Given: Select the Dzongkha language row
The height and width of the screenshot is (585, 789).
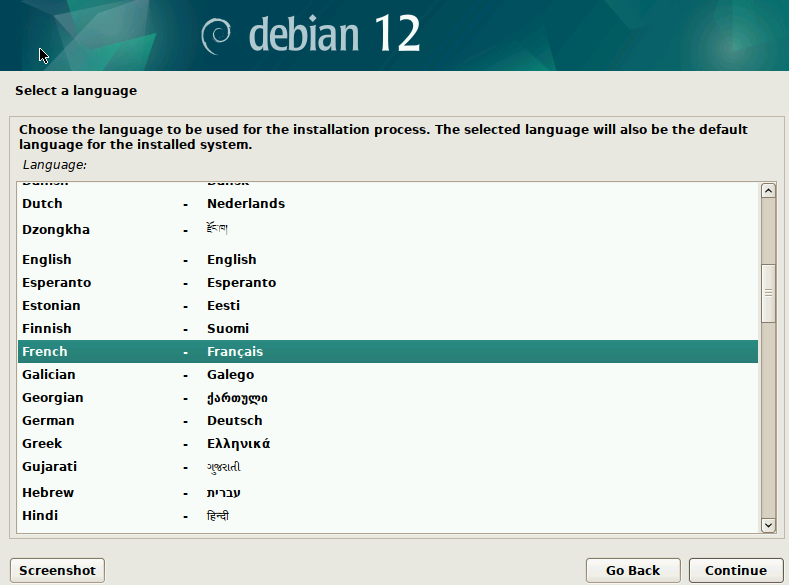Looking at the screenshot, I should (388, 230).
